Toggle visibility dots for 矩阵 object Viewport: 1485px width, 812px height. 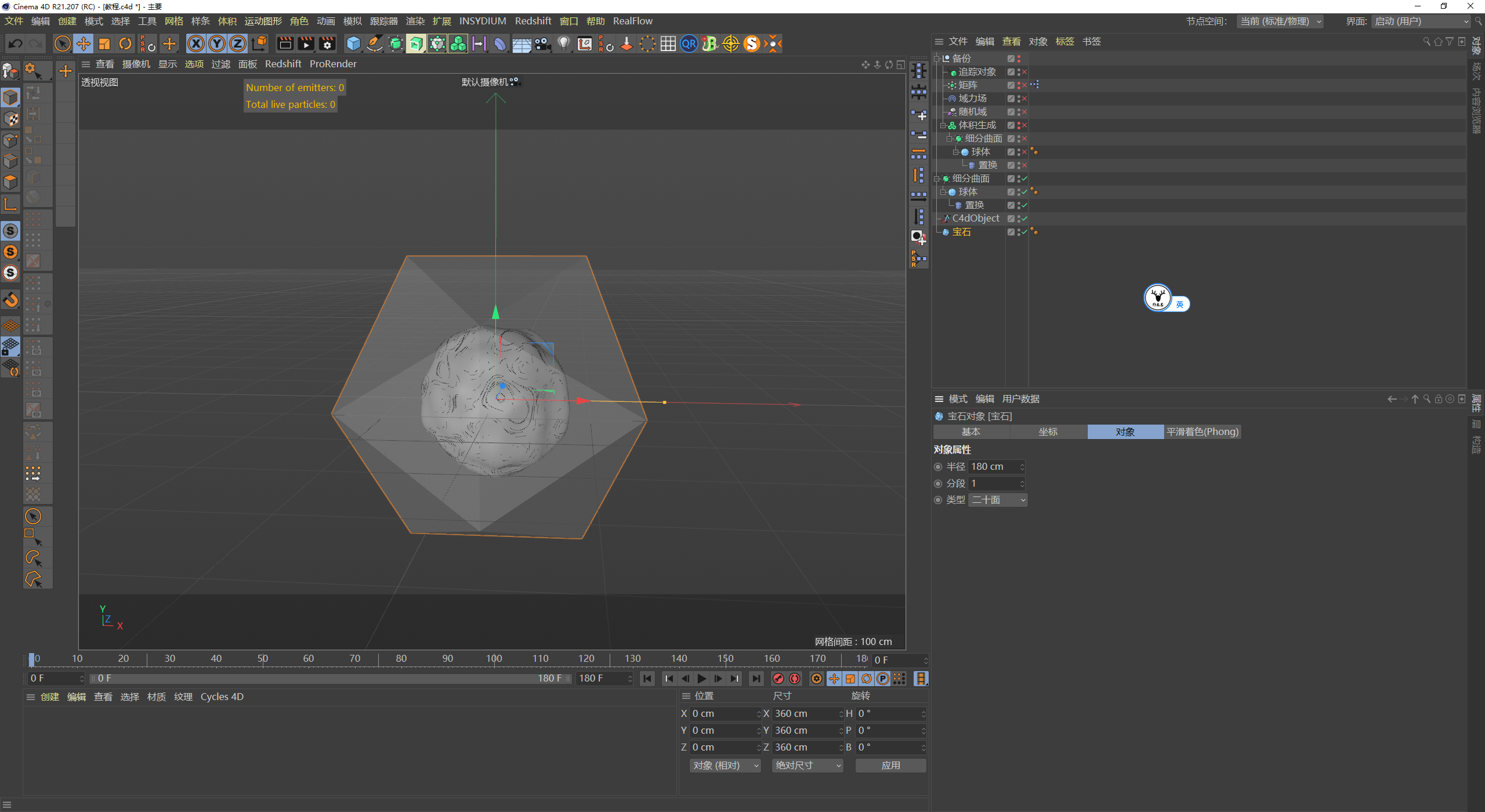click(1019, 85)
